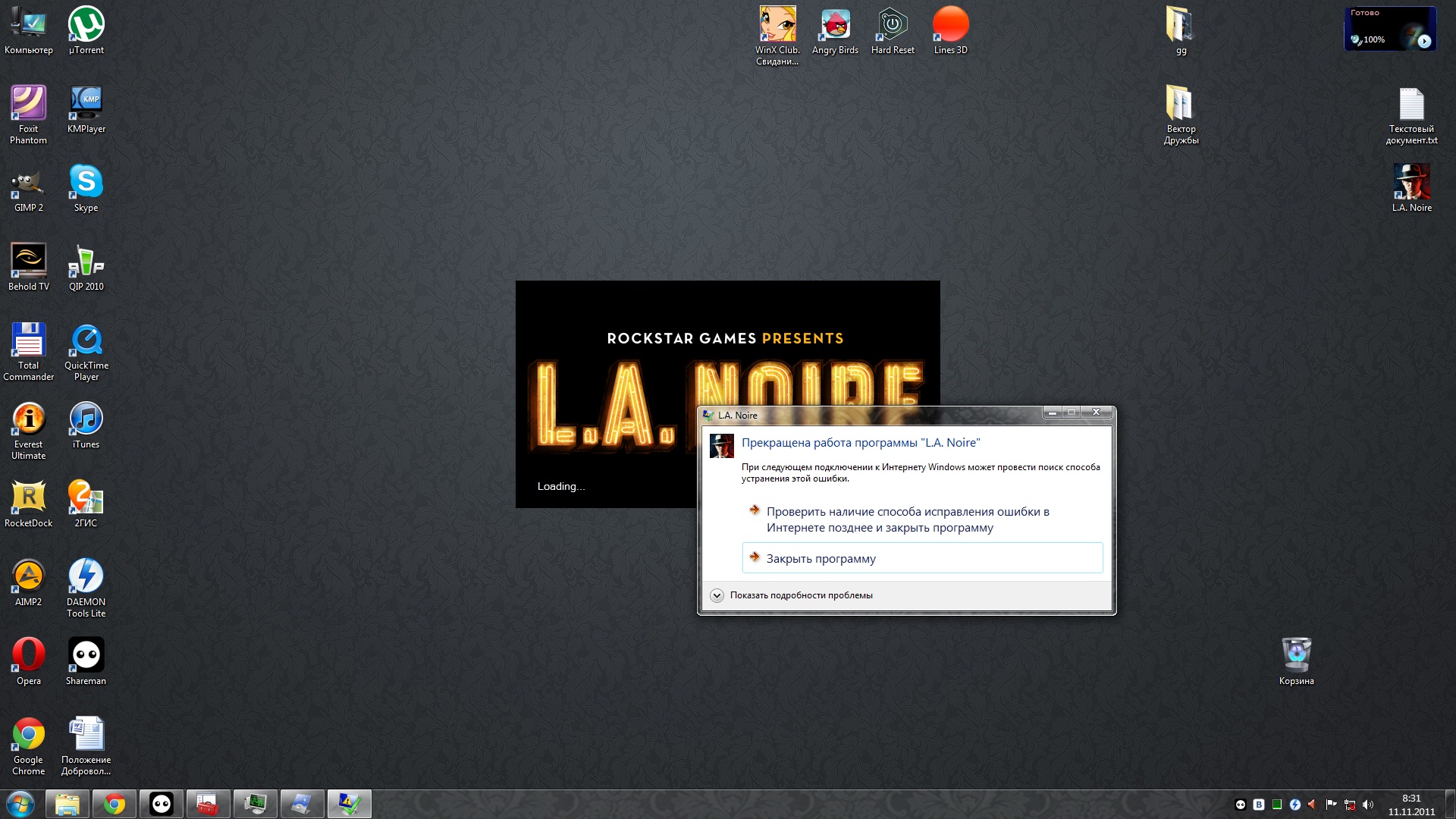Open Opera browser shortcut
Viewport: 1456px width, 819px height.
tap(29, 661)
